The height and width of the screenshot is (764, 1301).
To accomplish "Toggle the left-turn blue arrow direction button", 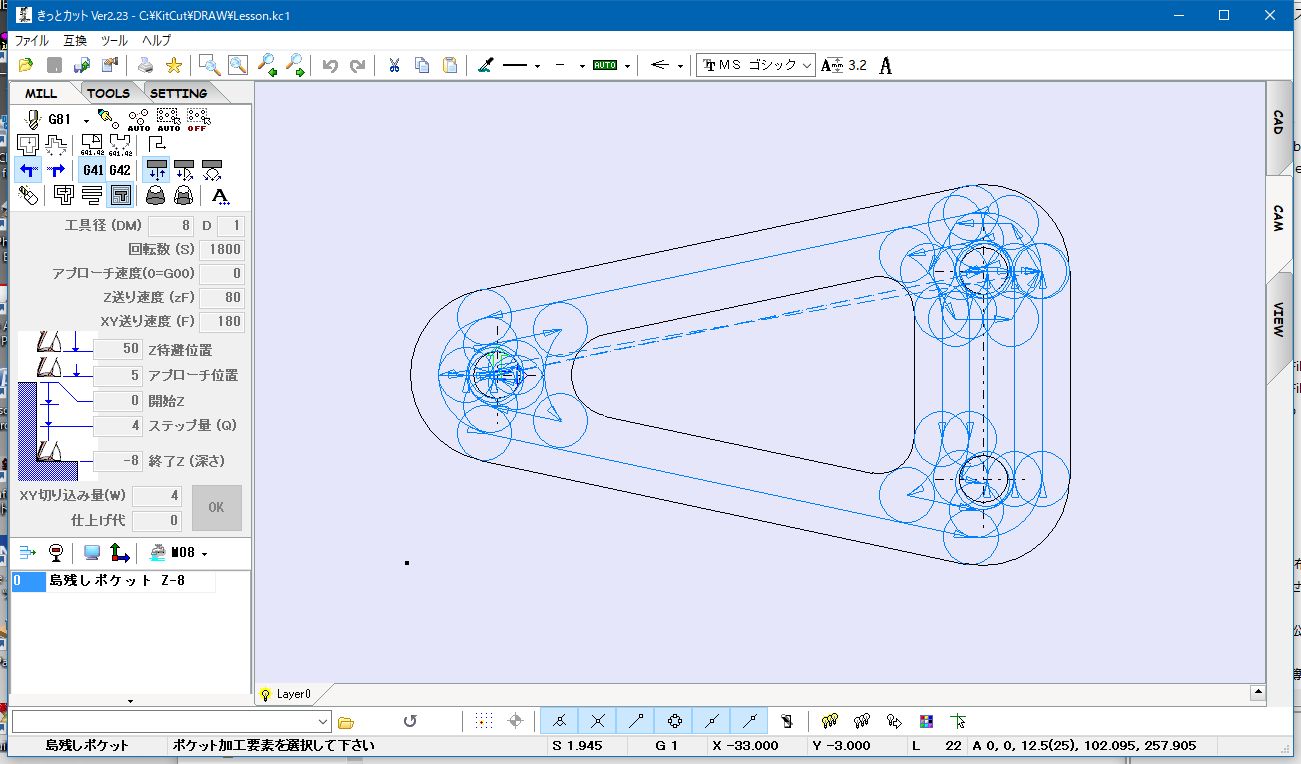I will [x=28, y=170].
